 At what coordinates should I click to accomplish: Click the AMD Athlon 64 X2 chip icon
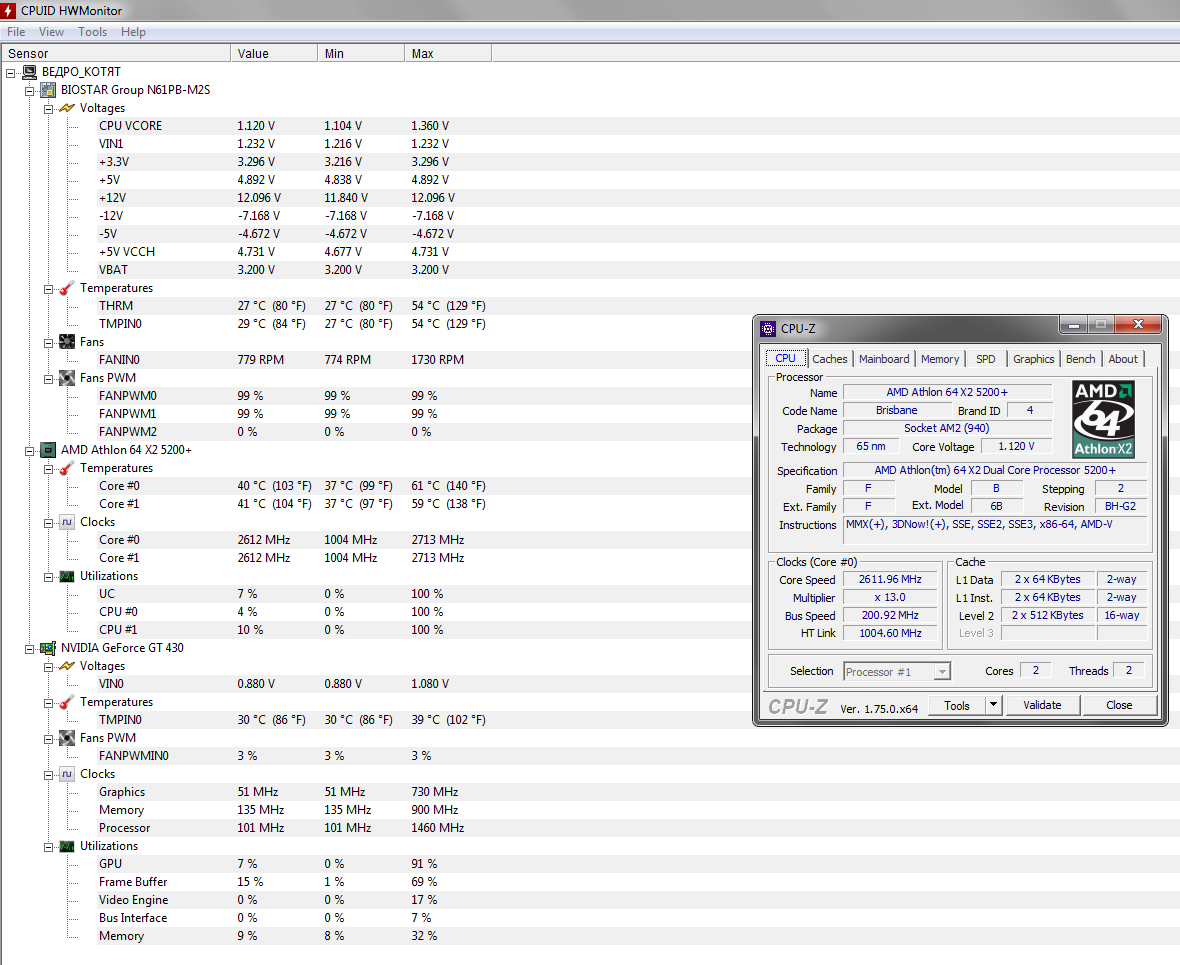pyautogui.click(x=47, y=450)
